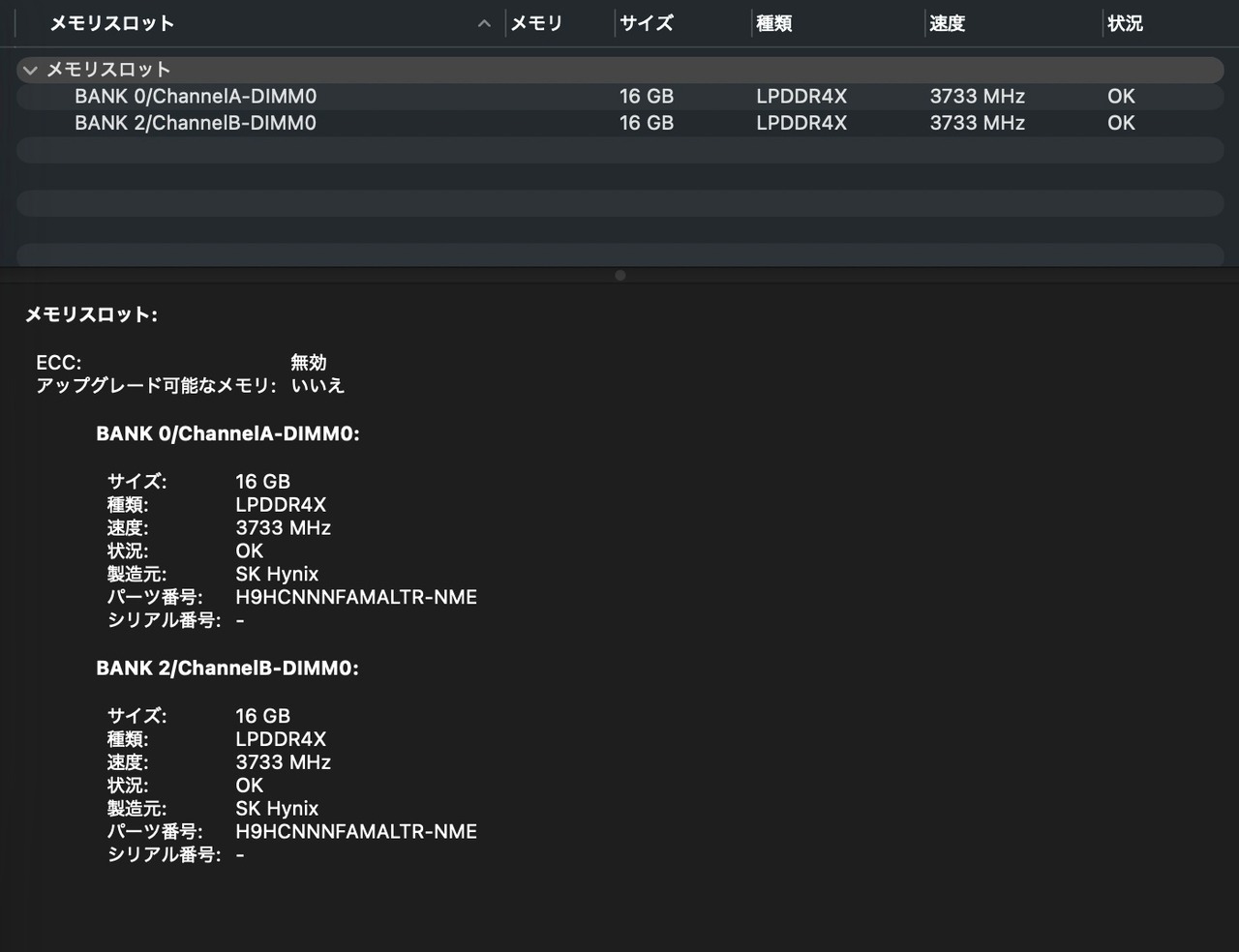Viewport: 1239px width, 952px height.
Task: Select the メモリスロット group row label
Action: 108,70
